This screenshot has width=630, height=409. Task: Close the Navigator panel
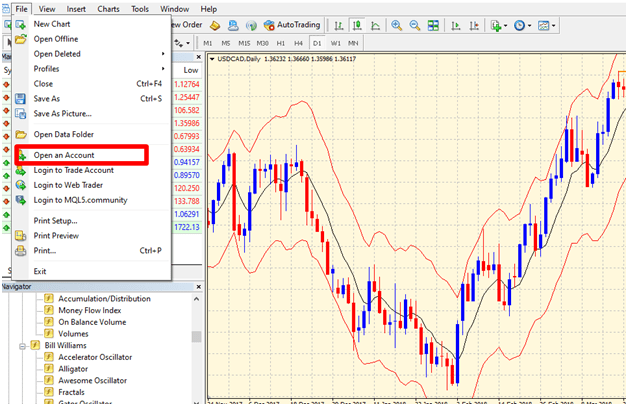[198, 287]
